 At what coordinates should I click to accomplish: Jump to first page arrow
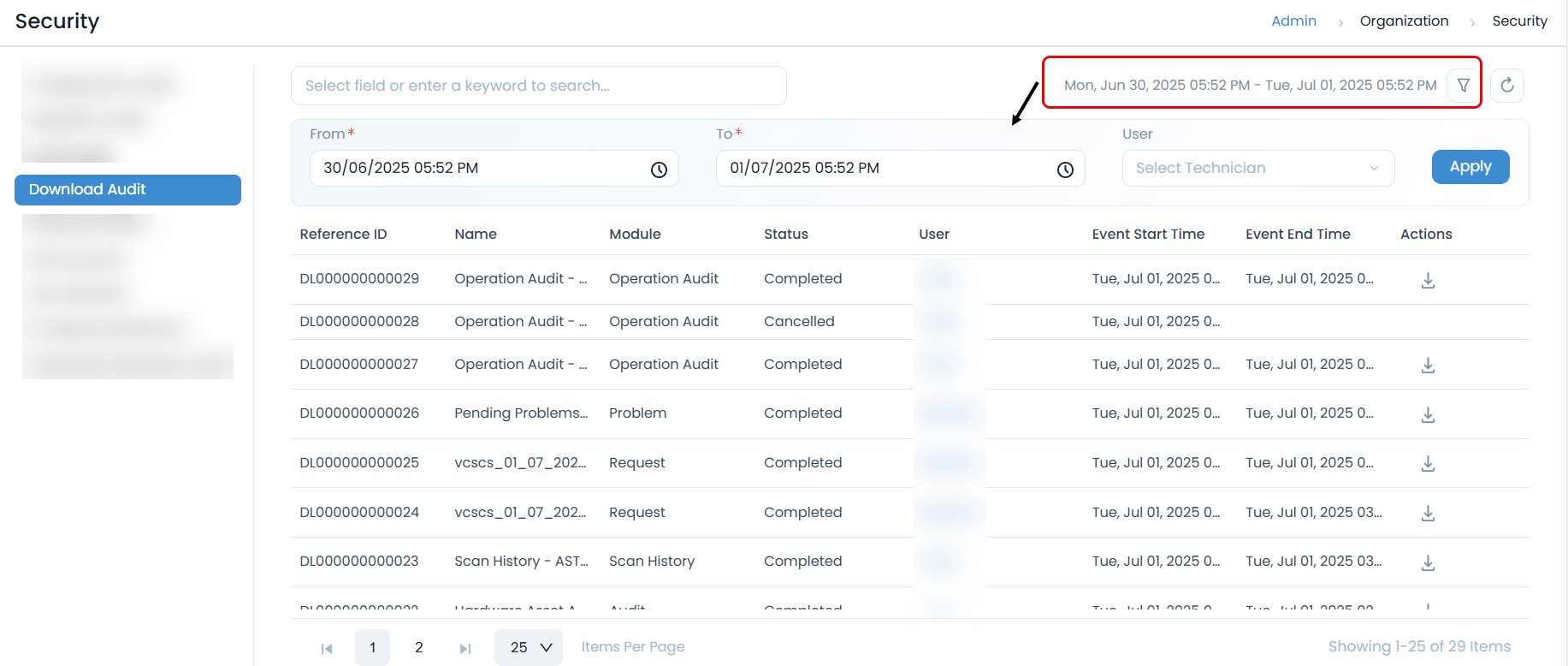pos(327,649)
